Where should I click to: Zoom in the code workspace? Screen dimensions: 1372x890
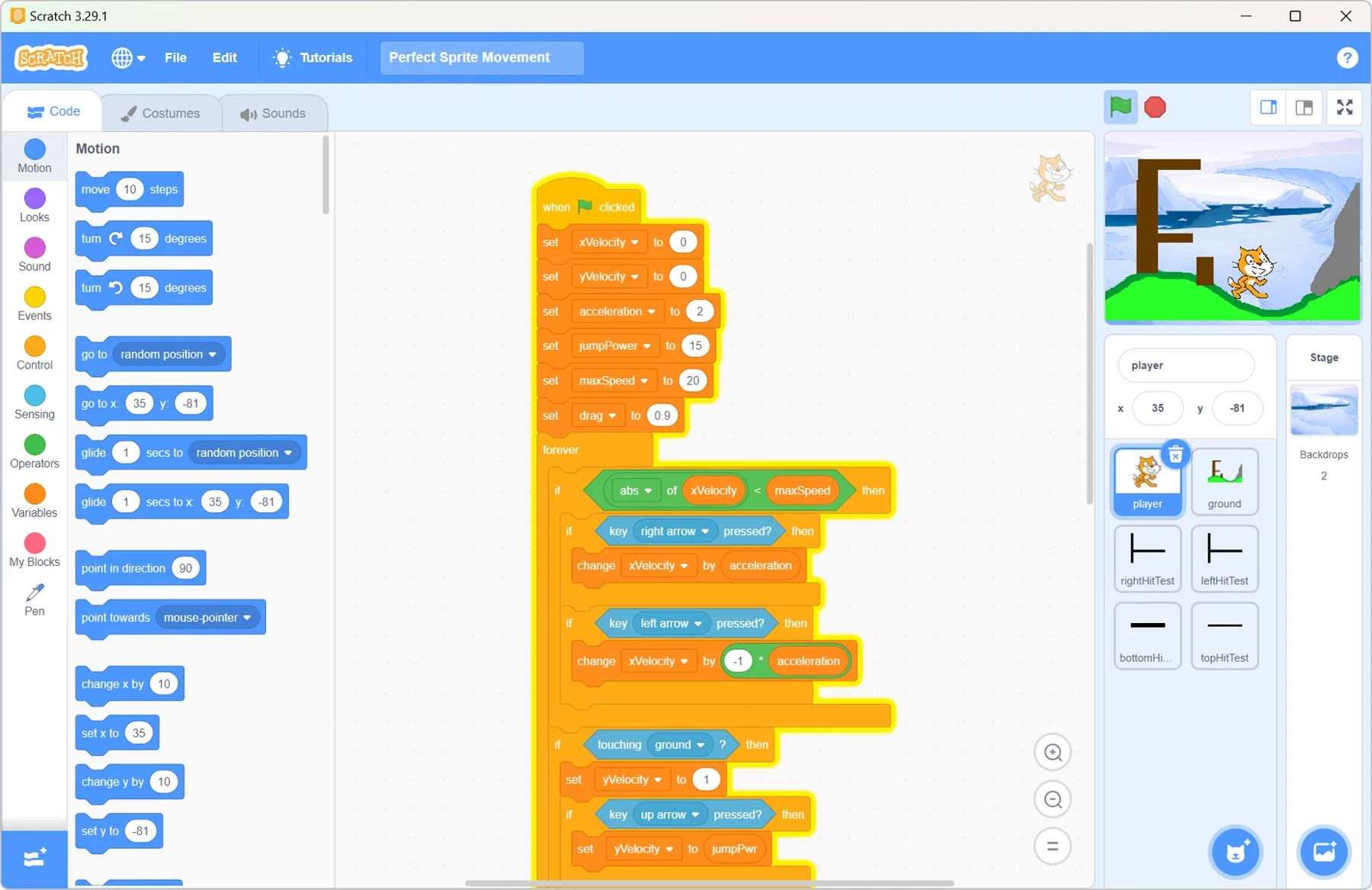tap(1053, 753)
